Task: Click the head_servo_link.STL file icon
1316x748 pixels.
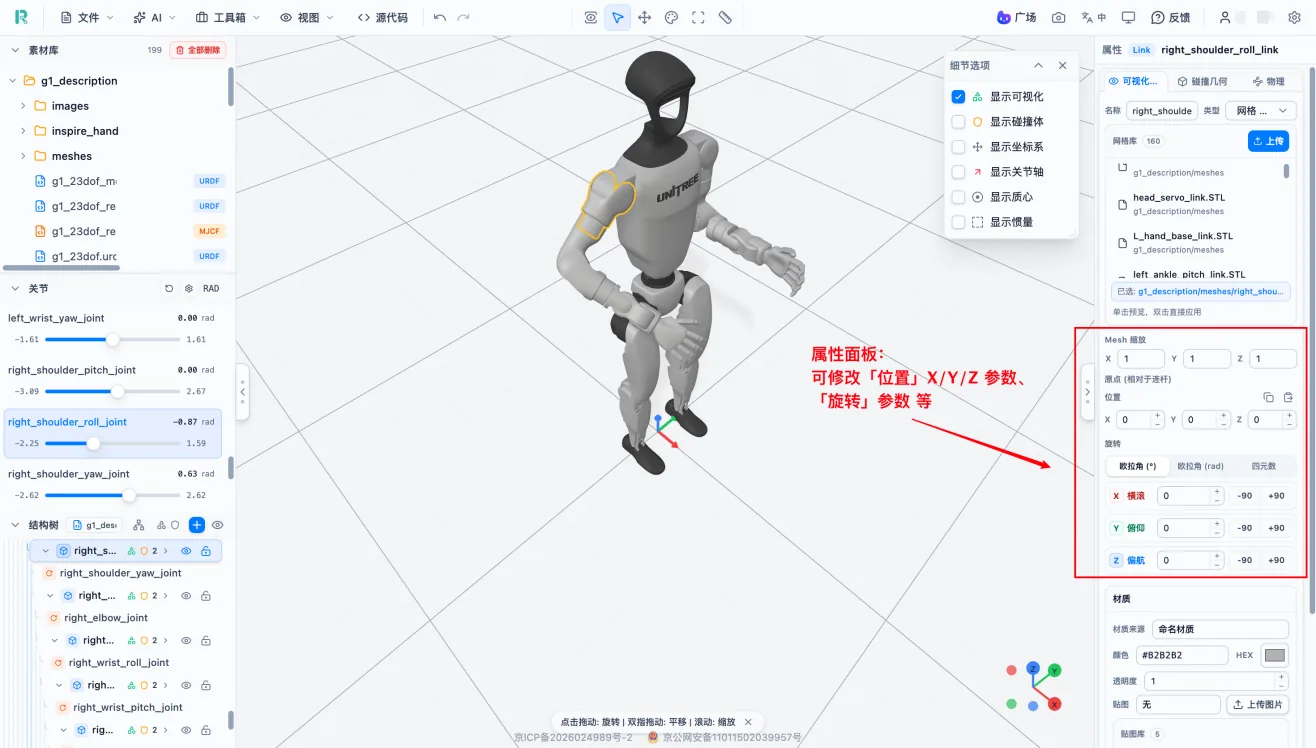Action: [x=1122, y=204]
